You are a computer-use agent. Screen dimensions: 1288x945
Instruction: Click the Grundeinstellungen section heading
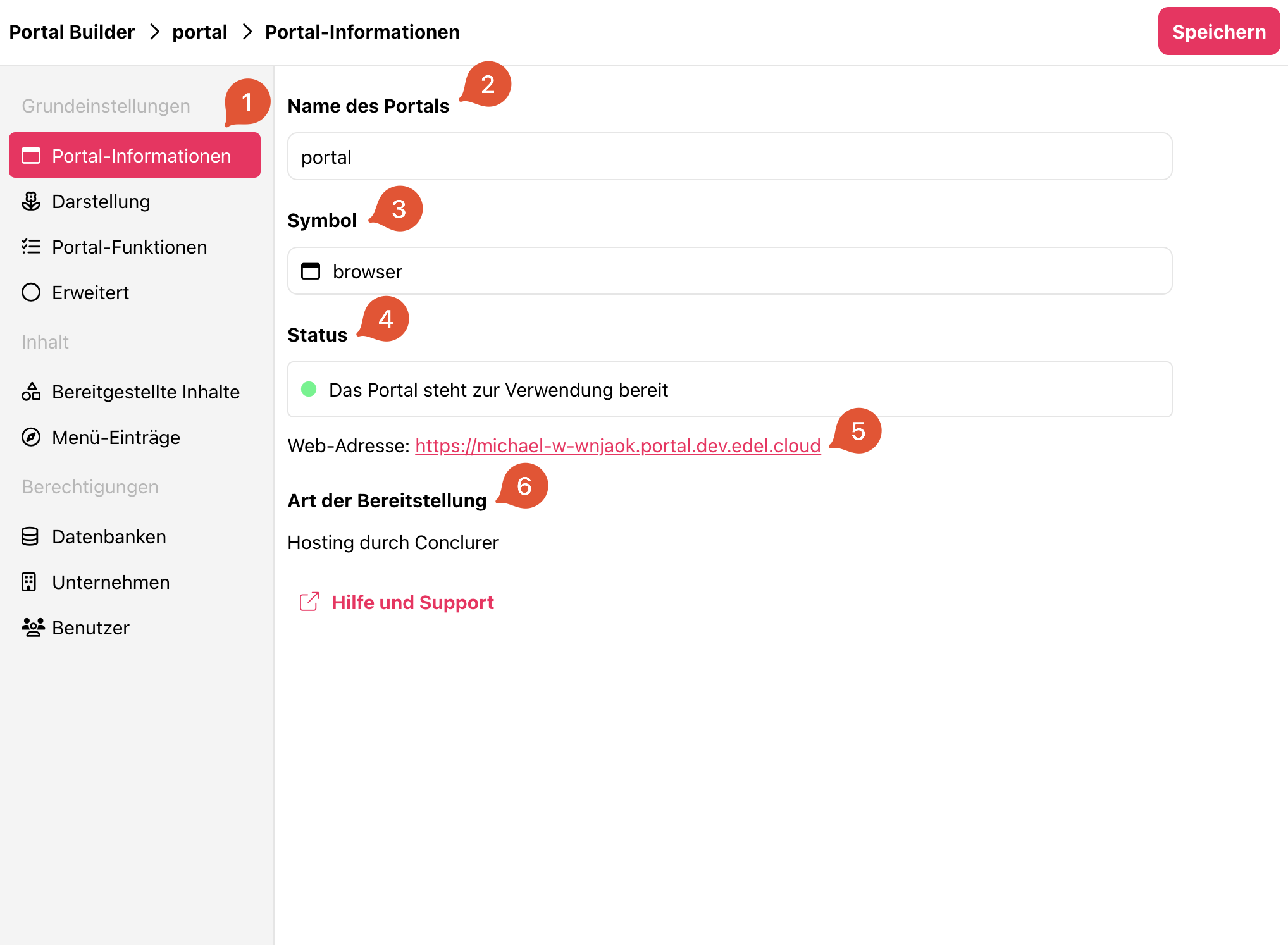coord(106,106)
